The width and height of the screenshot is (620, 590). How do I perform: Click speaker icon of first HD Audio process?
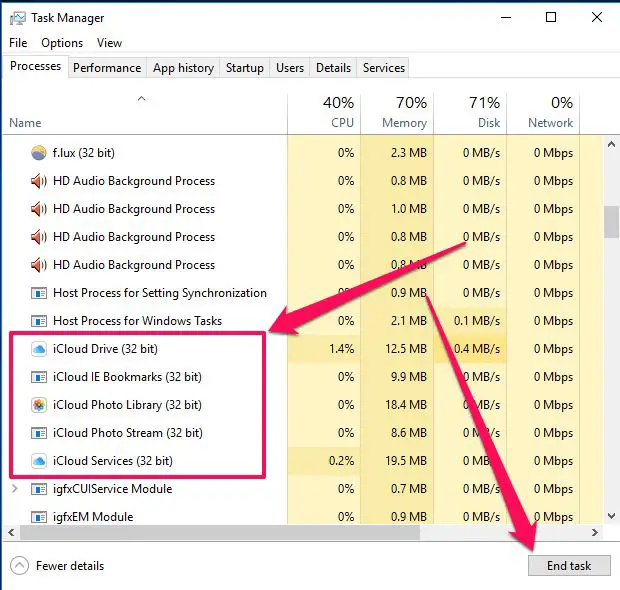(x=39, y=181)
